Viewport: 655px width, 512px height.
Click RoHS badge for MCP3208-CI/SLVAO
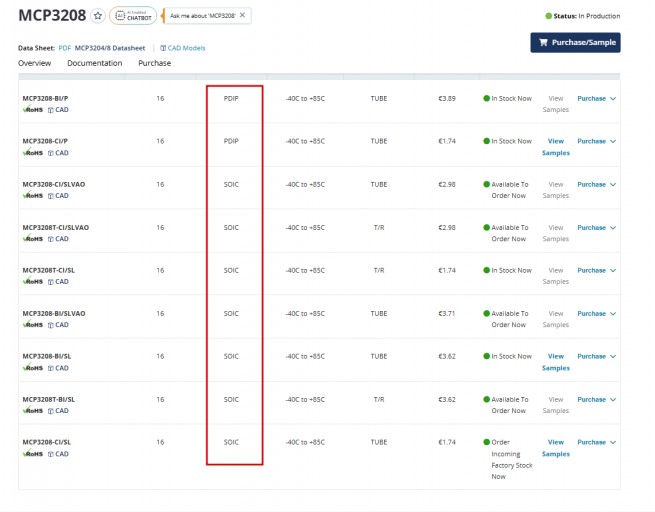[x=33, y=195]
